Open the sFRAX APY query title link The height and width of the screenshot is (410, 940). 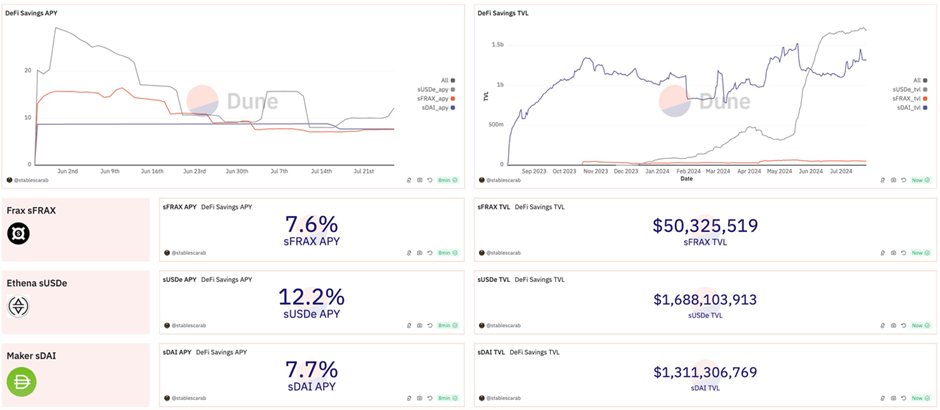(x=178, y=207)
